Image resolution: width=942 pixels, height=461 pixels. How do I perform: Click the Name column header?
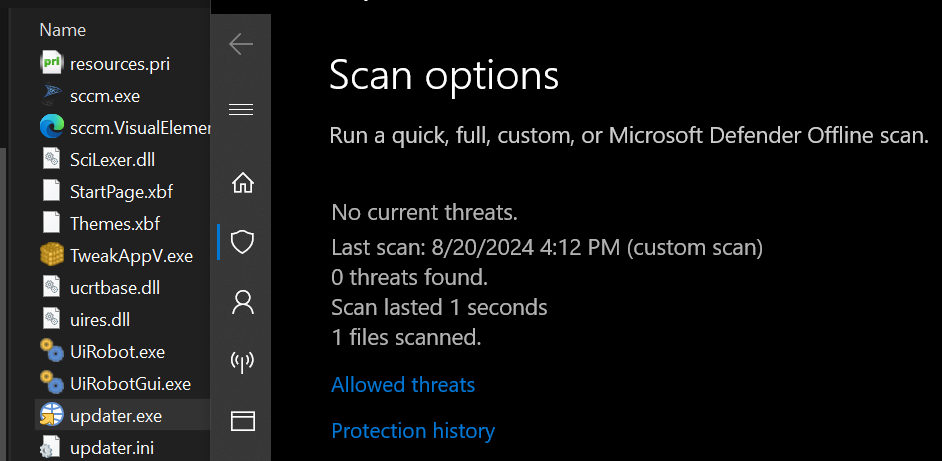coord(62,30)
